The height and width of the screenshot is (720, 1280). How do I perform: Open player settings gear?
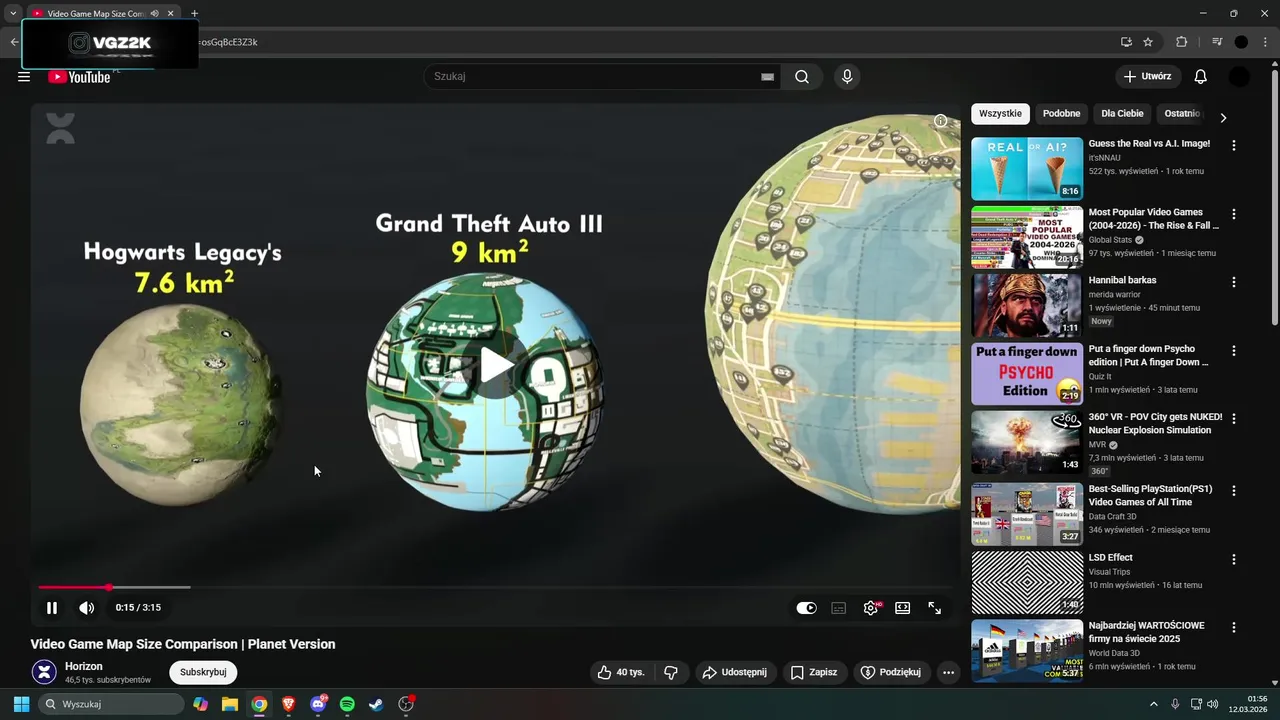pyautogui.click(x=871, y=607)
